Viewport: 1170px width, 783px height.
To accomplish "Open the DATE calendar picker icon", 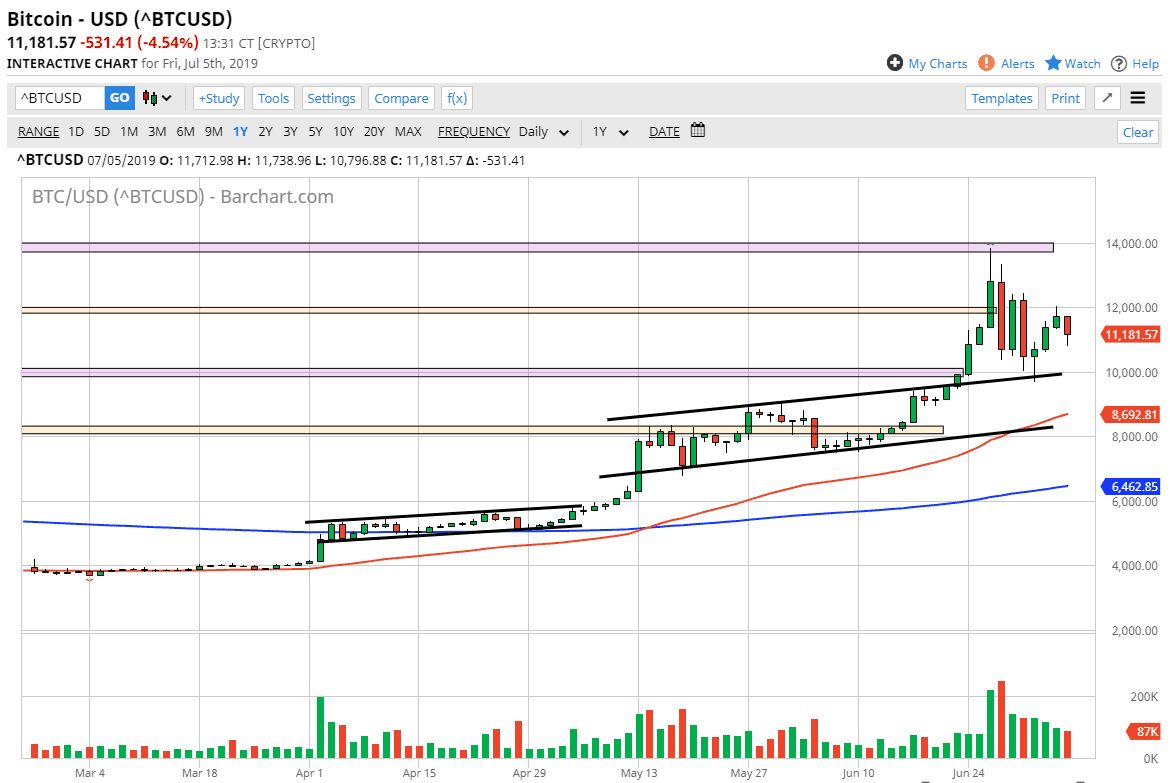I will pos(697,131).
